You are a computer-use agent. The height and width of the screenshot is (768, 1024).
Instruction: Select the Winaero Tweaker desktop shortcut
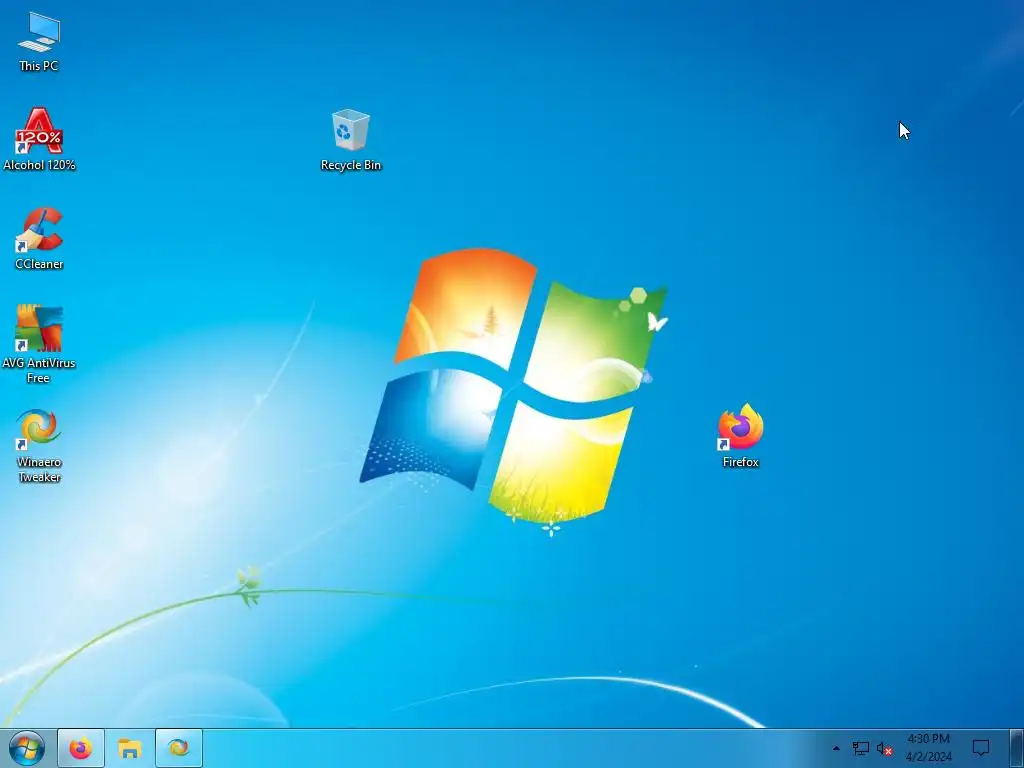coord(39,446)
